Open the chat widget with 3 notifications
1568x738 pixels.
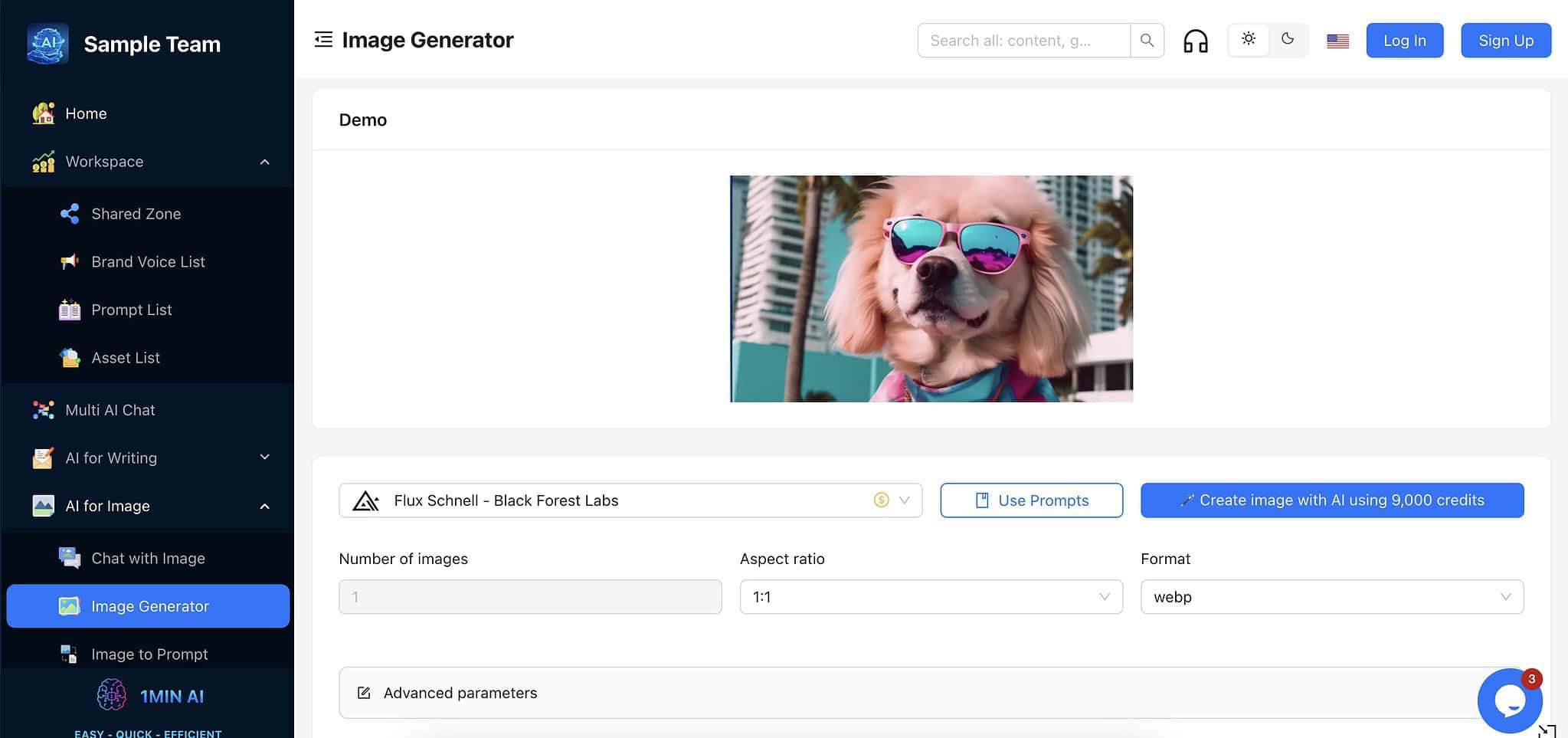pyautogui.click(x=1509, y=699)
